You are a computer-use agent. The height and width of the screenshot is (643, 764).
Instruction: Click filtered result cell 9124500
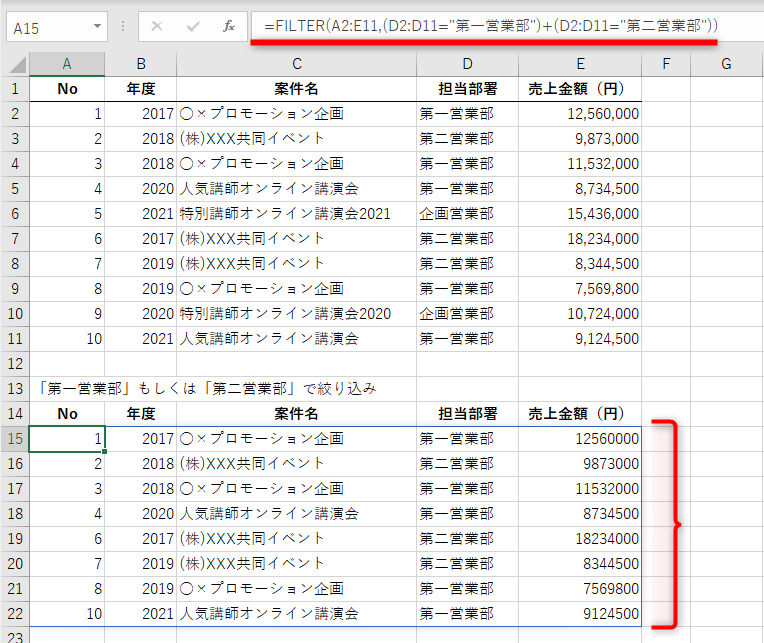pyautogui.click(x=580, y=614)
